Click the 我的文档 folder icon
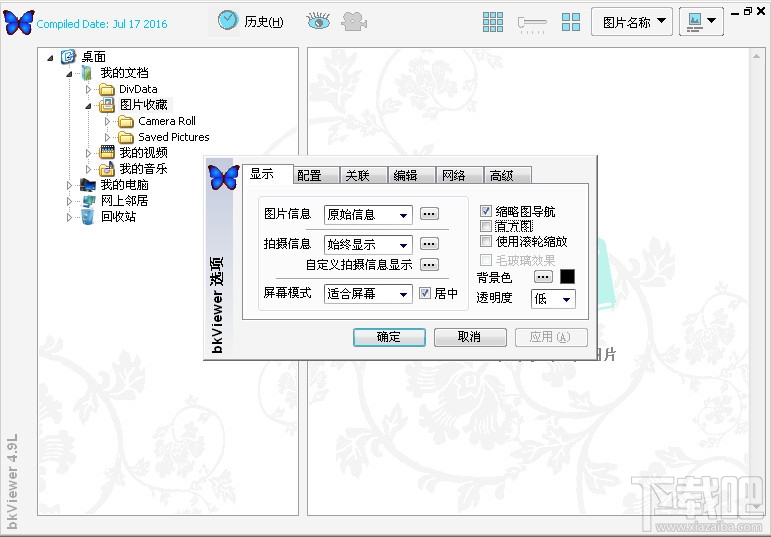This screenshot has width=771, height=537. coord(87,73)
